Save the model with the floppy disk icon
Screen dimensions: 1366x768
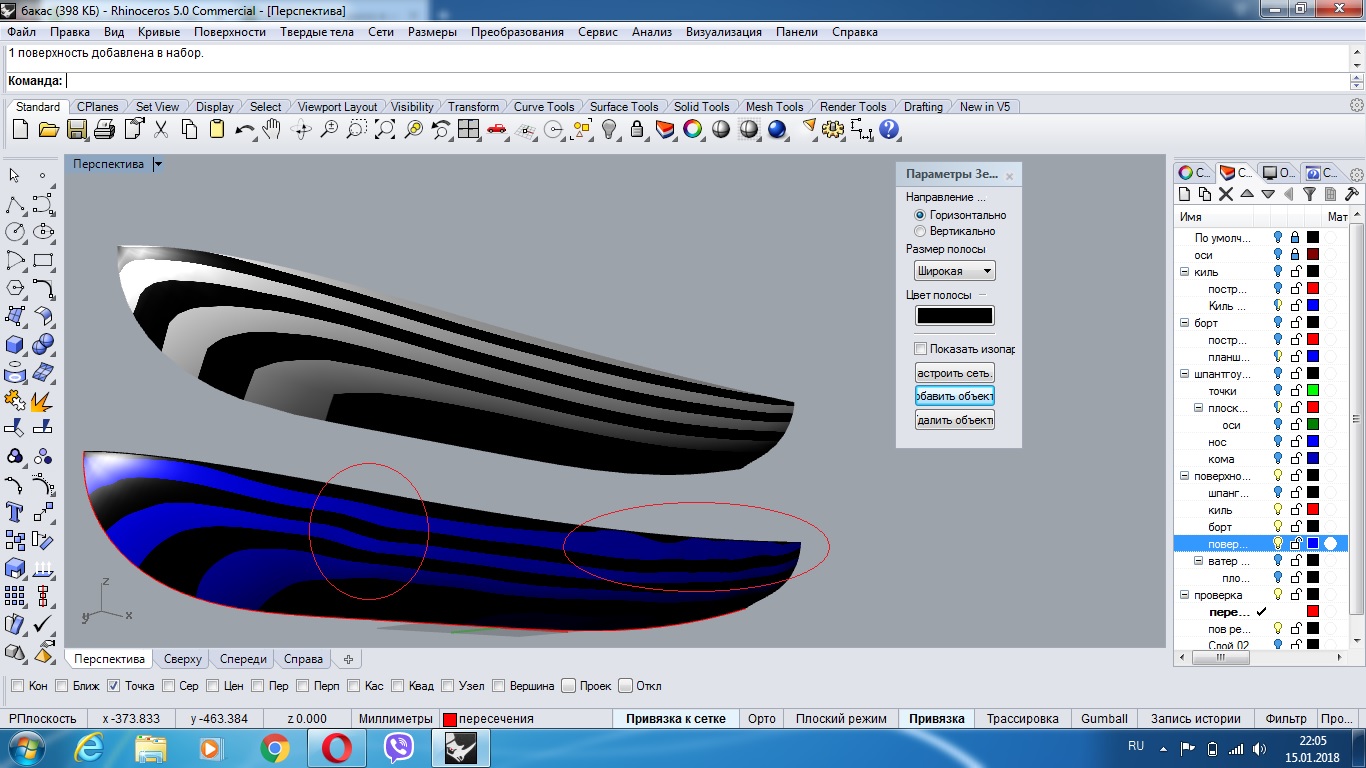click(77, 129)
